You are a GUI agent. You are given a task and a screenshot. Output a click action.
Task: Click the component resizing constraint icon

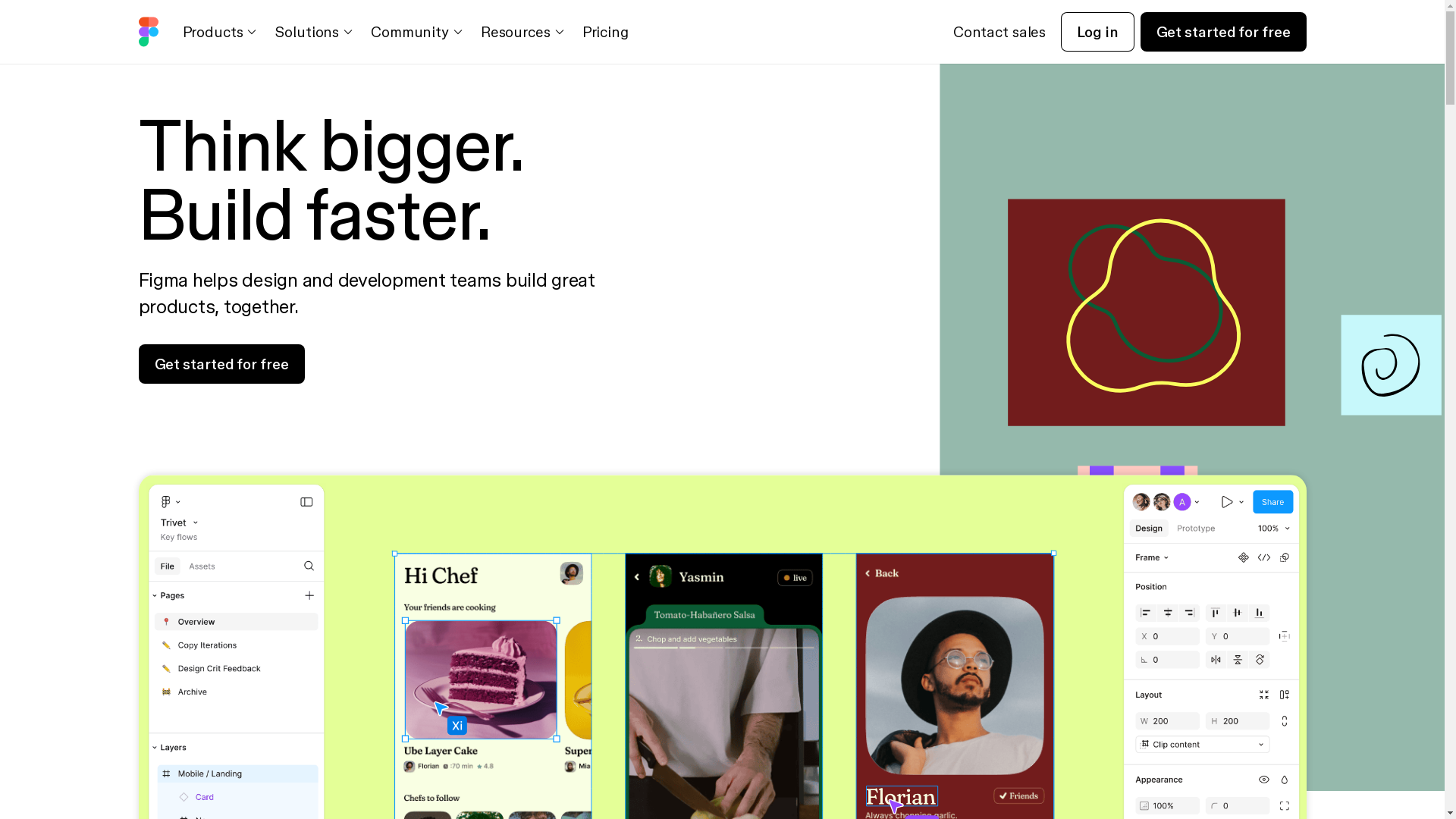click(1284, 636)
